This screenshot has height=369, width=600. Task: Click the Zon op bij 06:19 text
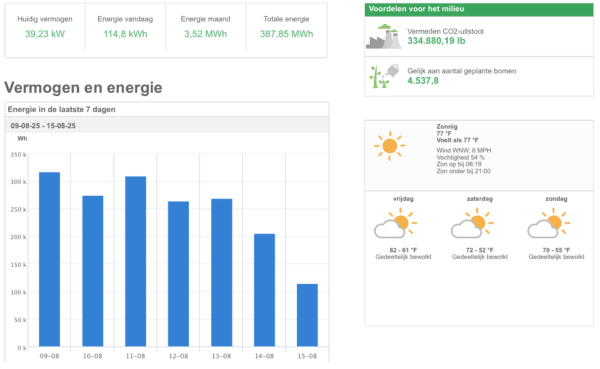(x=459, y=164)
